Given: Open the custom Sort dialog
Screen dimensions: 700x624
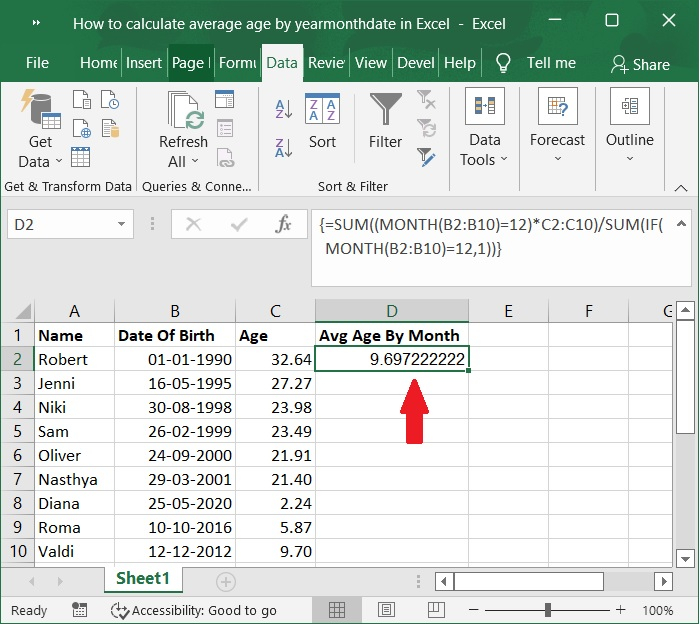Looking at the screenshot, I should pos(322,122).
